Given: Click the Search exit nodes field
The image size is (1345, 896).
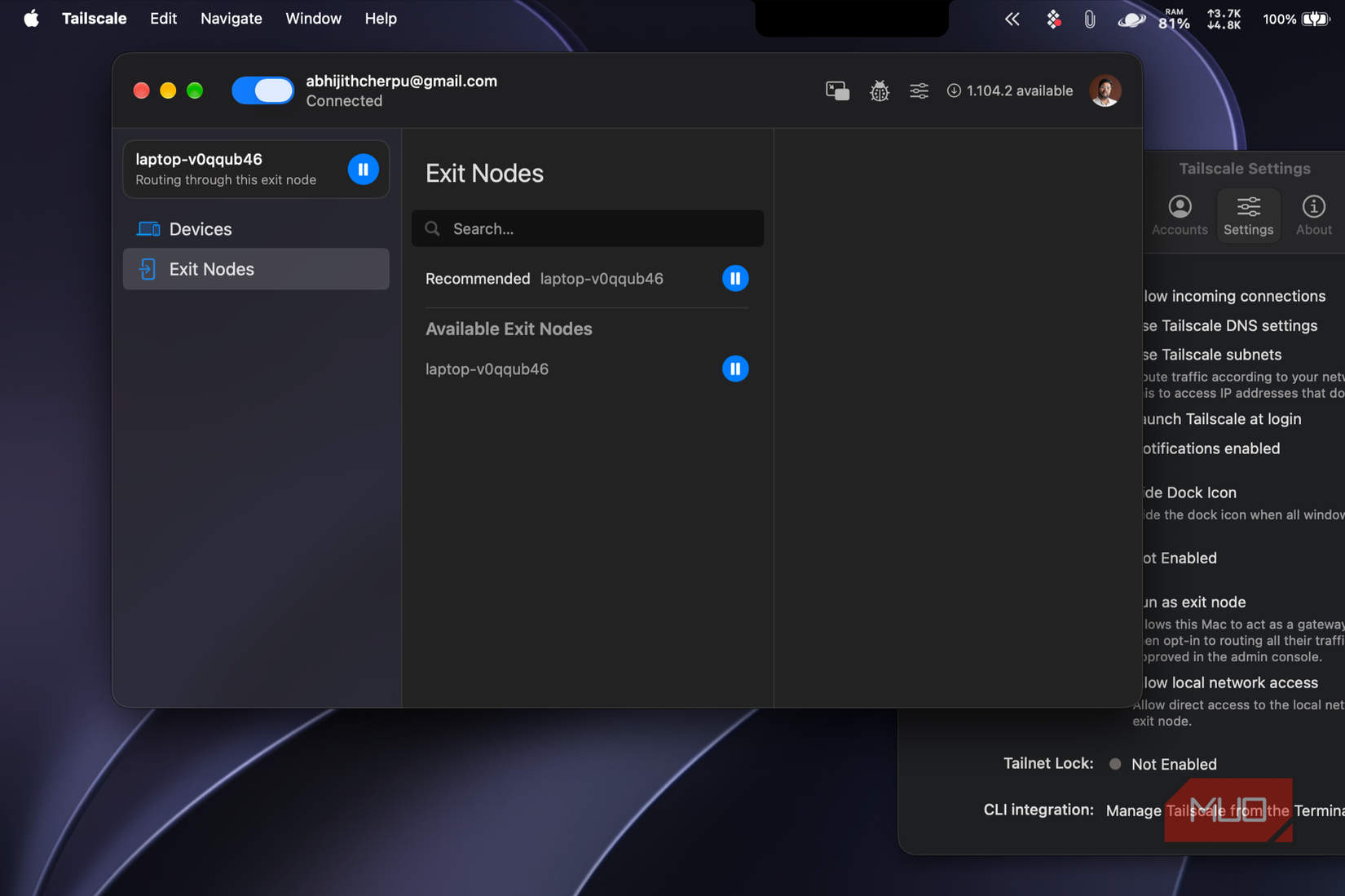Looking at the screenshot, I should pos(588,229).
